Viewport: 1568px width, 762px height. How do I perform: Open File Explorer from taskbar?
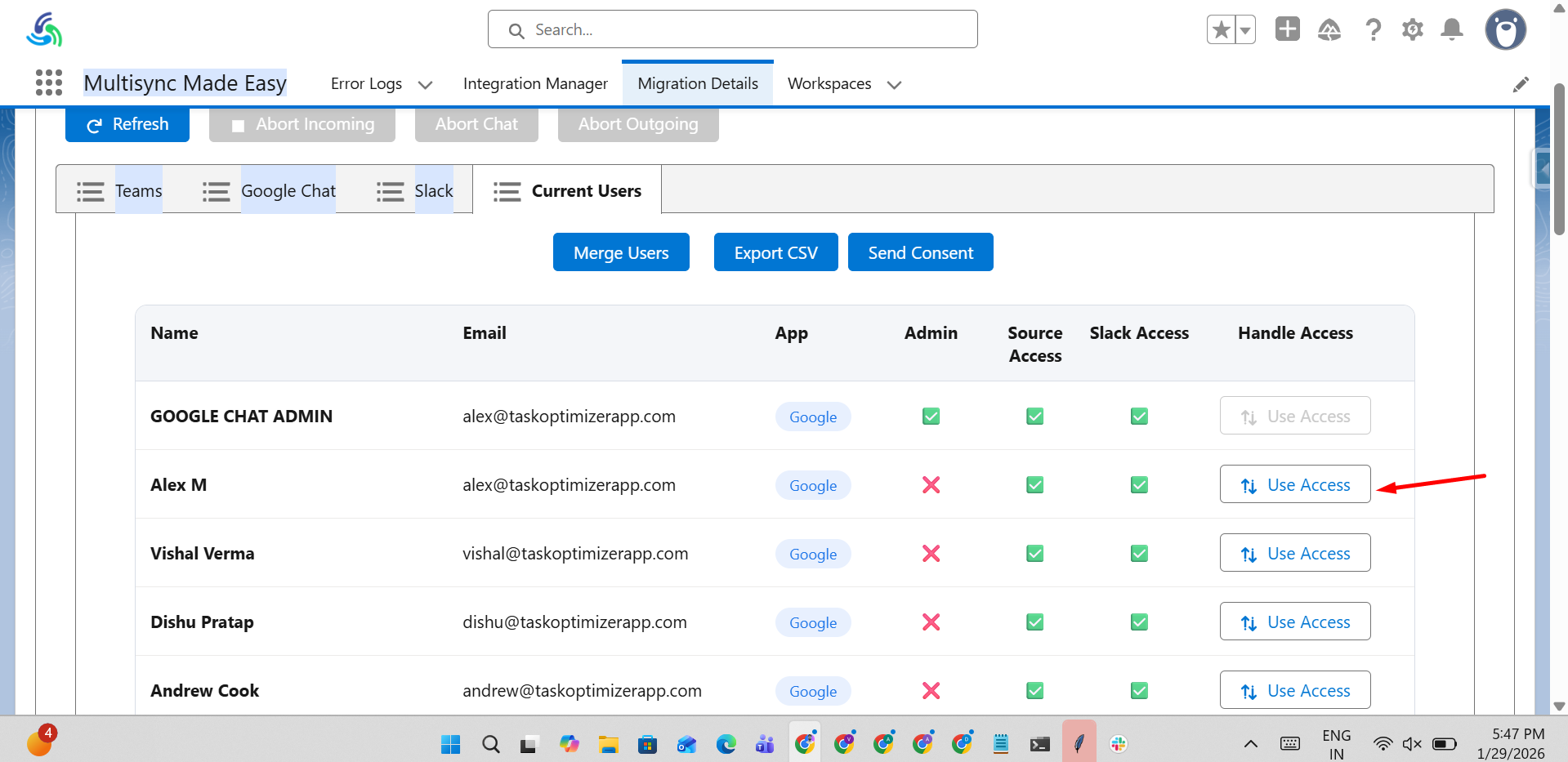pyautogui.click(x=608, y=744)
